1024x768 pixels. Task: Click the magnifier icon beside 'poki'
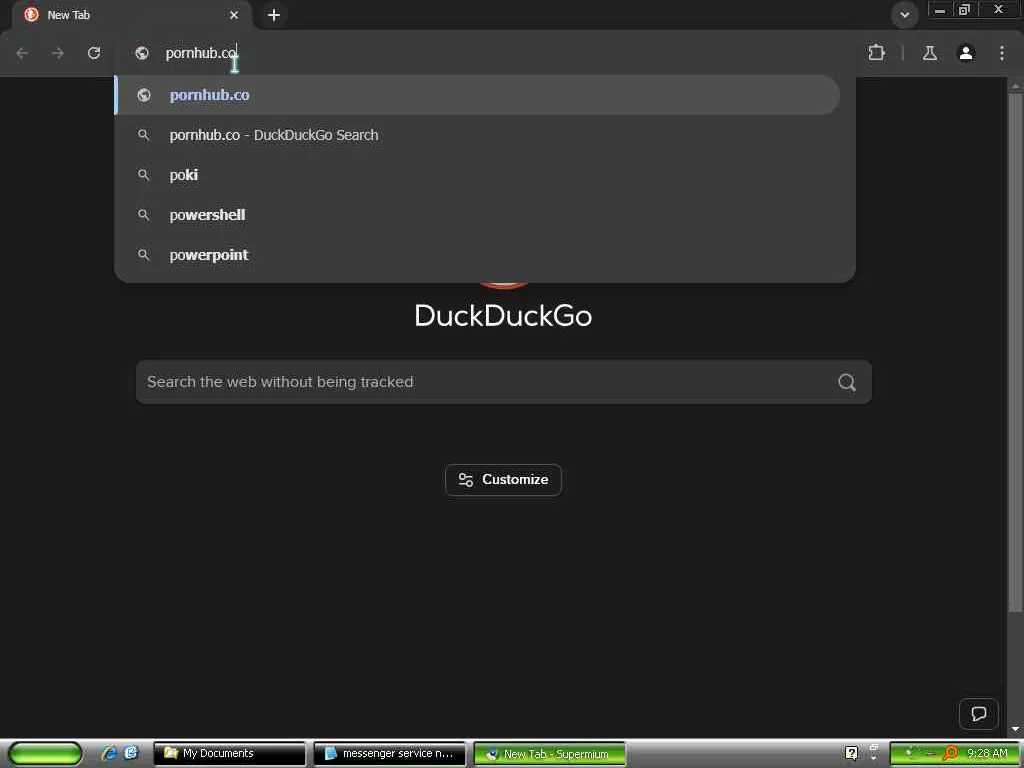point(144,175)
